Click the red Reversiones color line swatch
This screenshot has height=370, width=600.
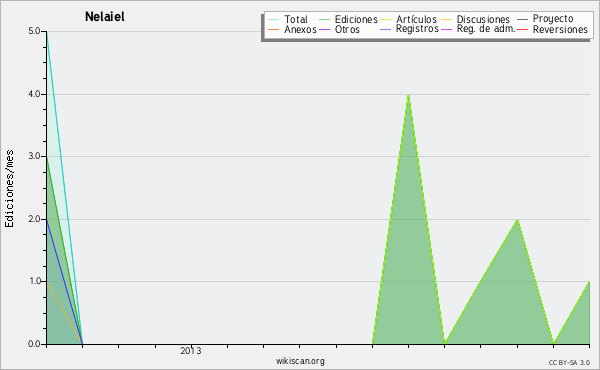coord(522,29)
